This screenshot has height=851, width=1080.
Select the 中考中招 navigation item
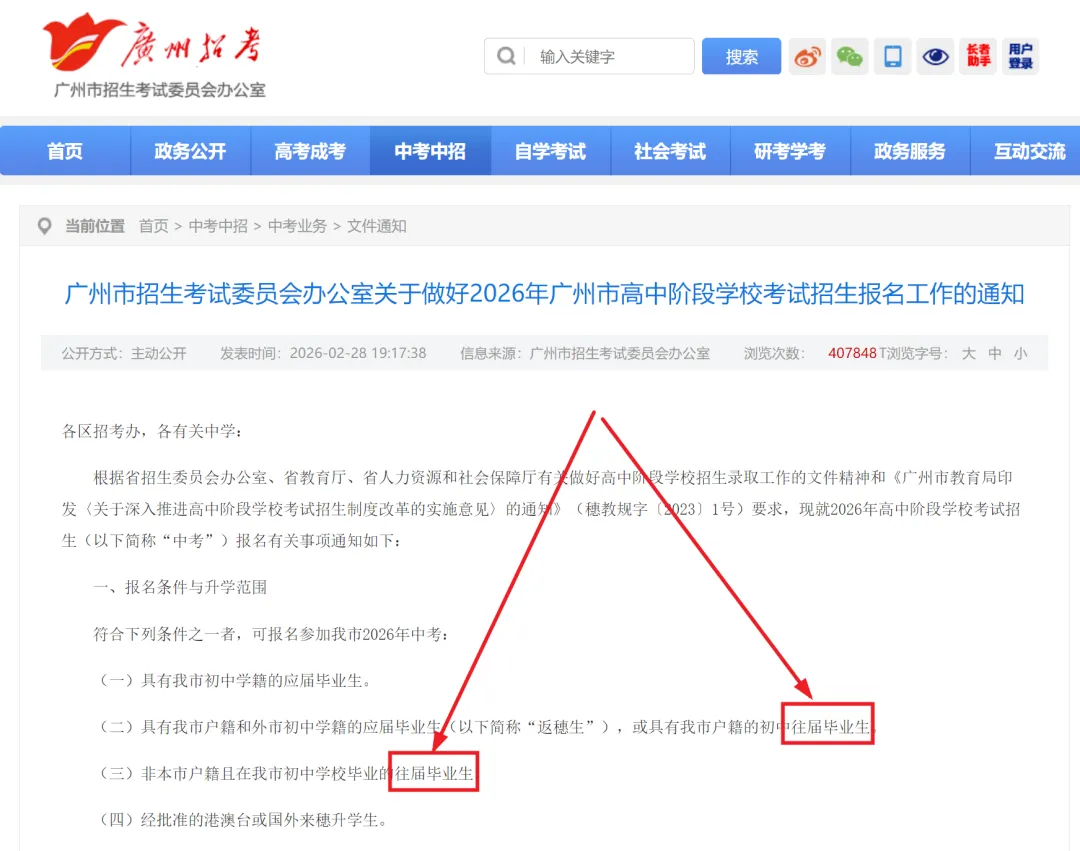[430, 151]
